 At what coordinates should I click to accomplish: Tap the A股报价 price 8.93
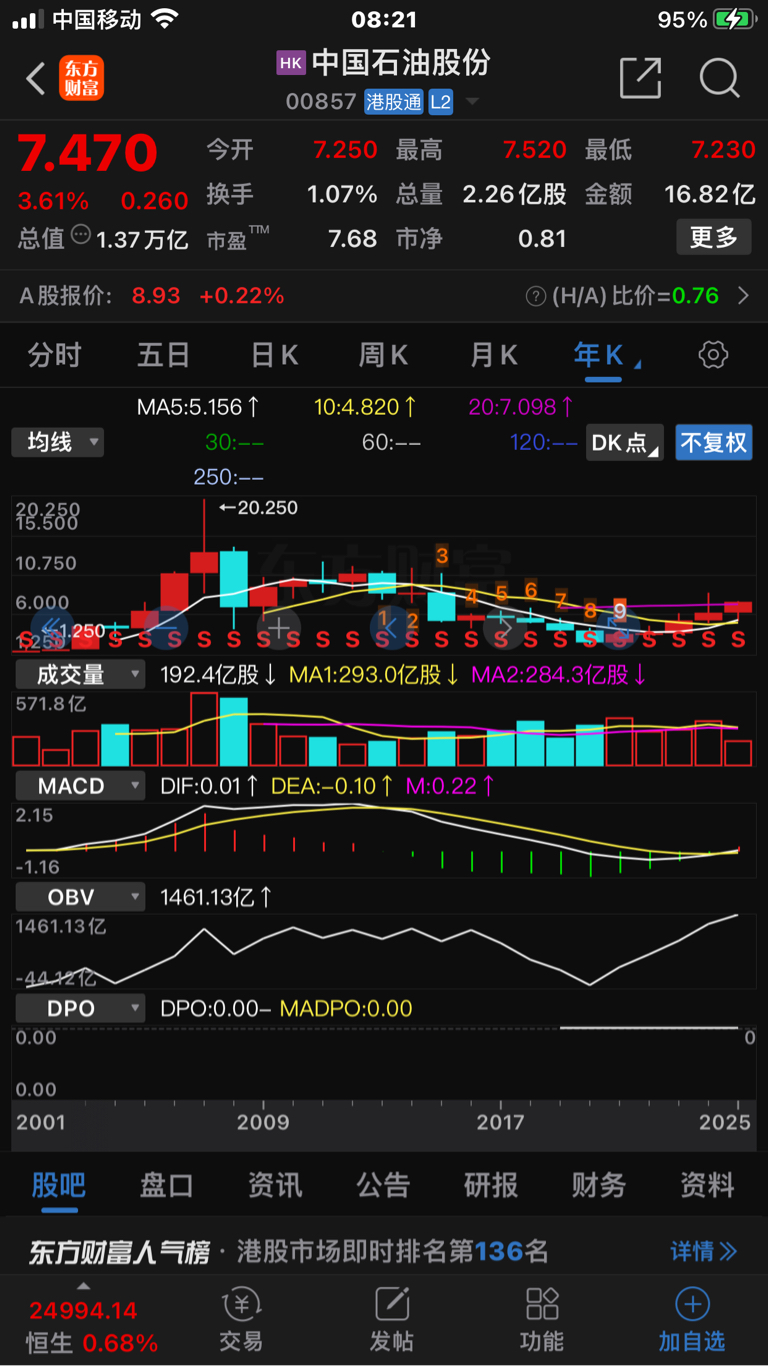click(156, 296)
